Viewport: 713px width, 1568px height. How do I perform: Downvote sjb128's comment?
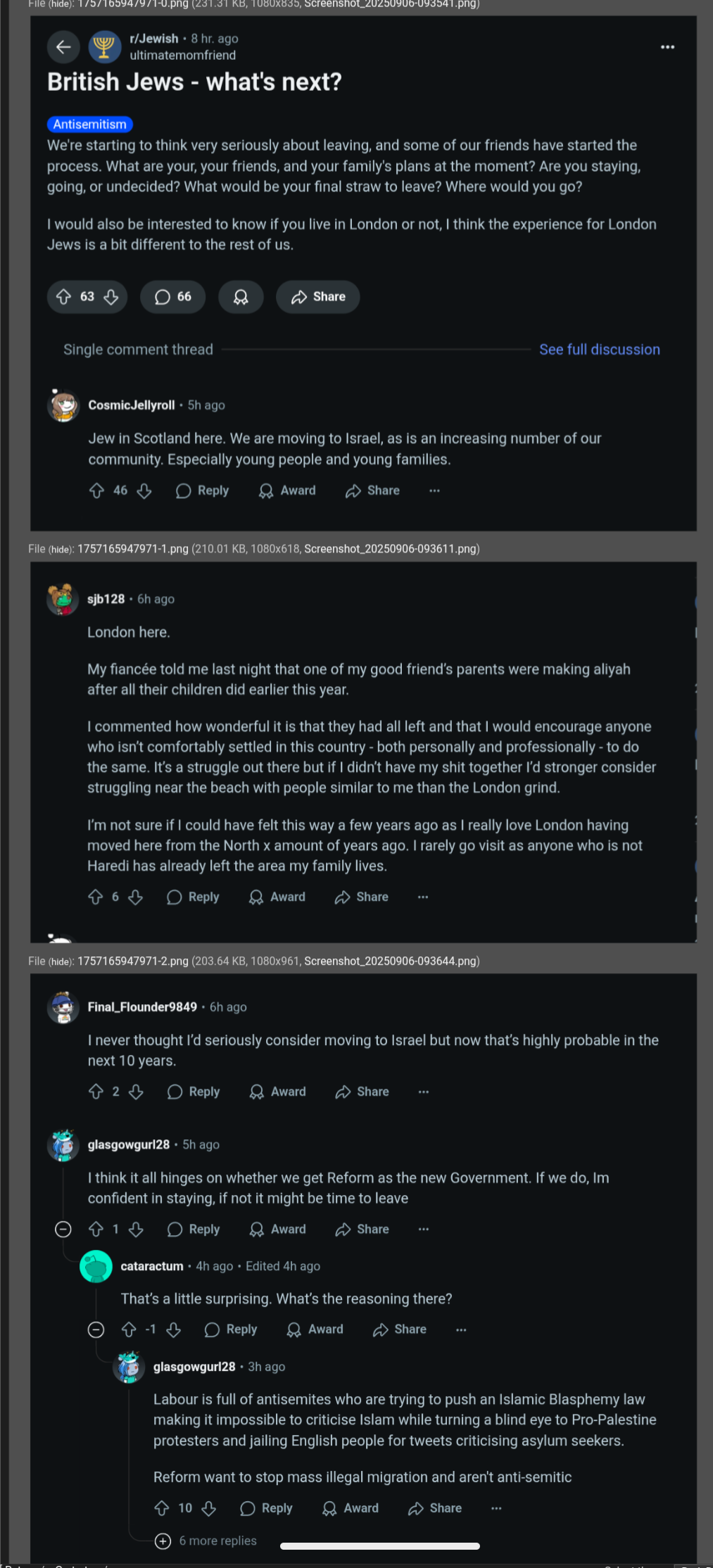(136, 897)
